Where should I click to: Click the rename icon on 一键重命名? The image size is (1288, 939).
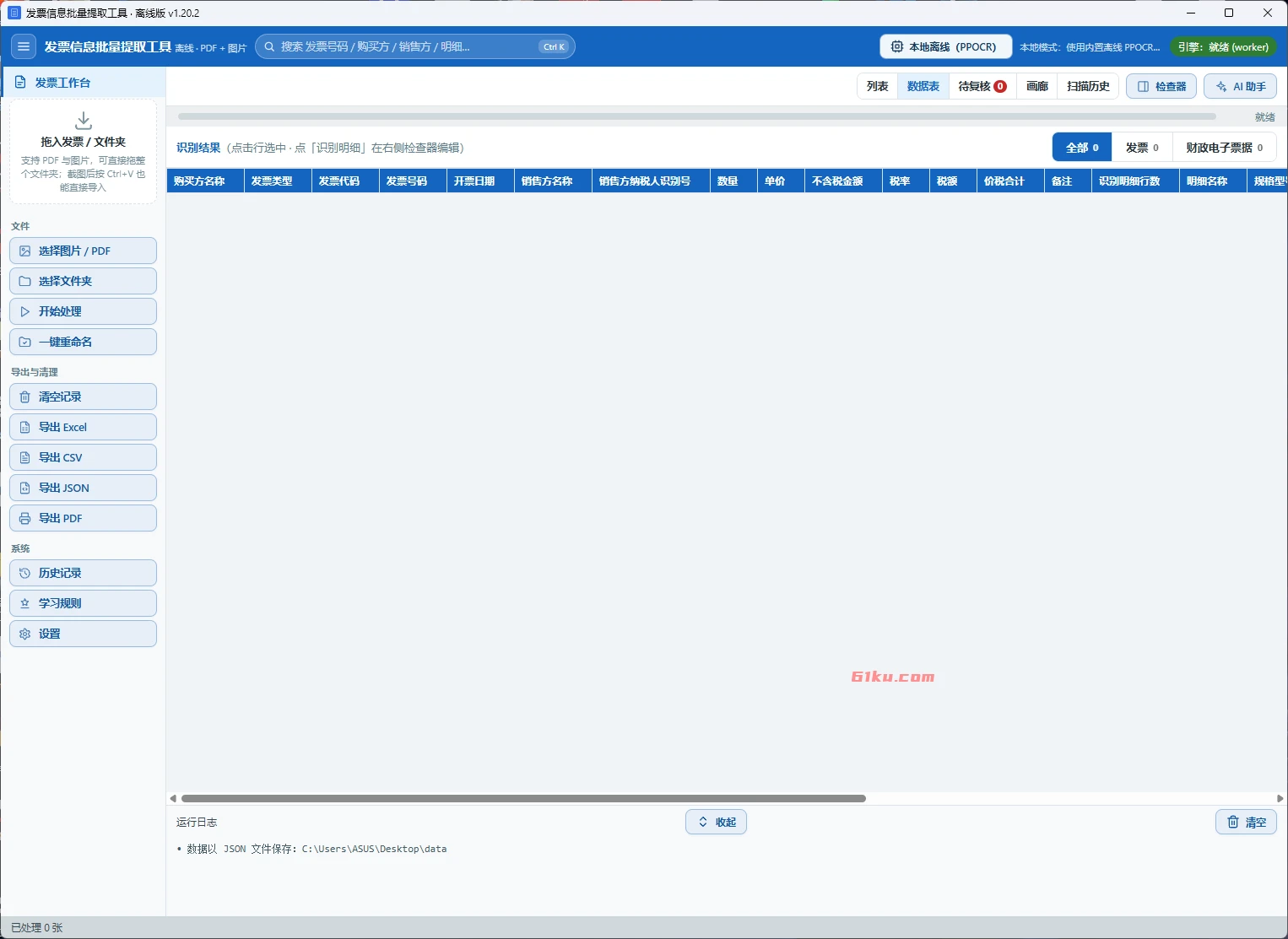pos(25,343)
